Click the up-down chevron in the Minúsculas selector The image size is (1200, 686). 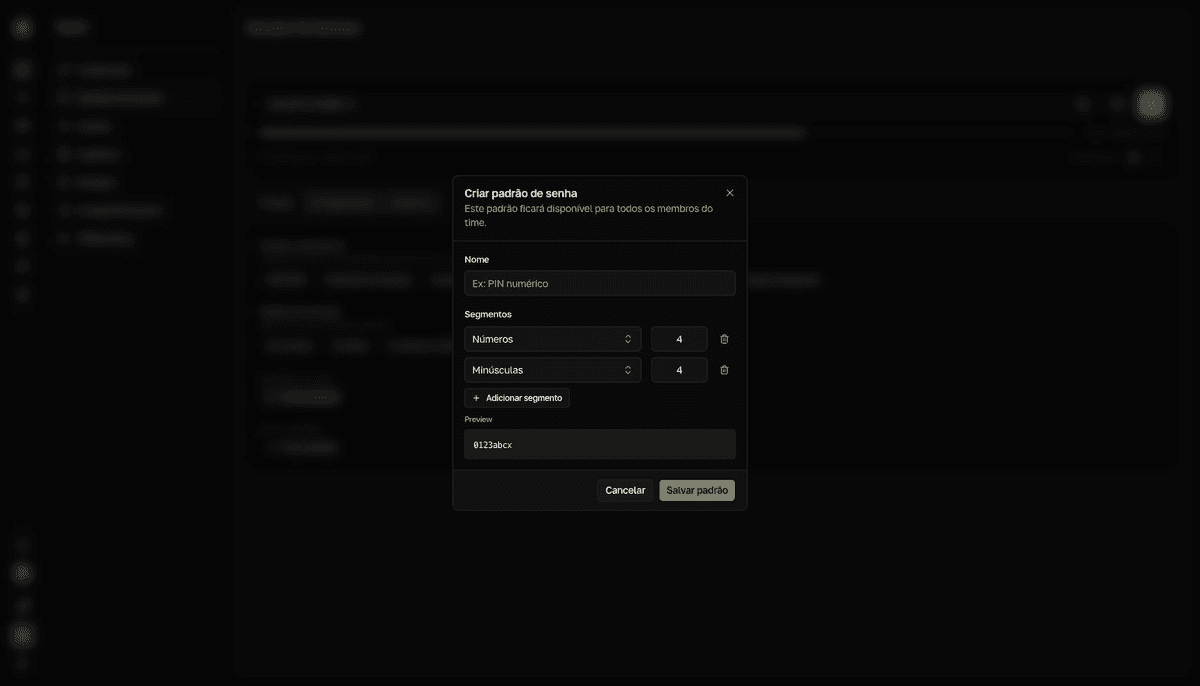pos(628,370)
